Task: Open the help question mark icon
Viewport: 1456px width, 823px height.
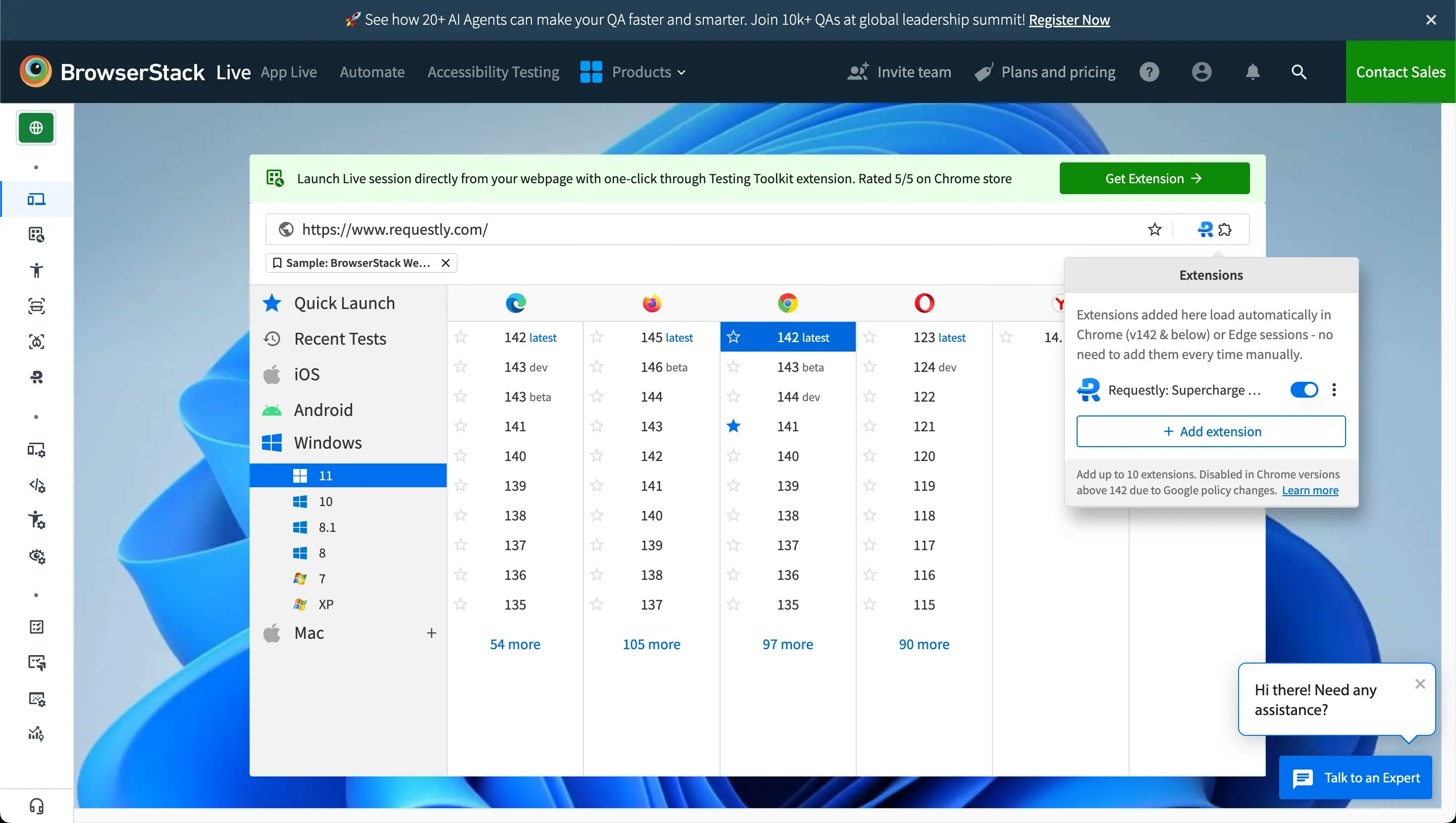Action: point(1149,72)
